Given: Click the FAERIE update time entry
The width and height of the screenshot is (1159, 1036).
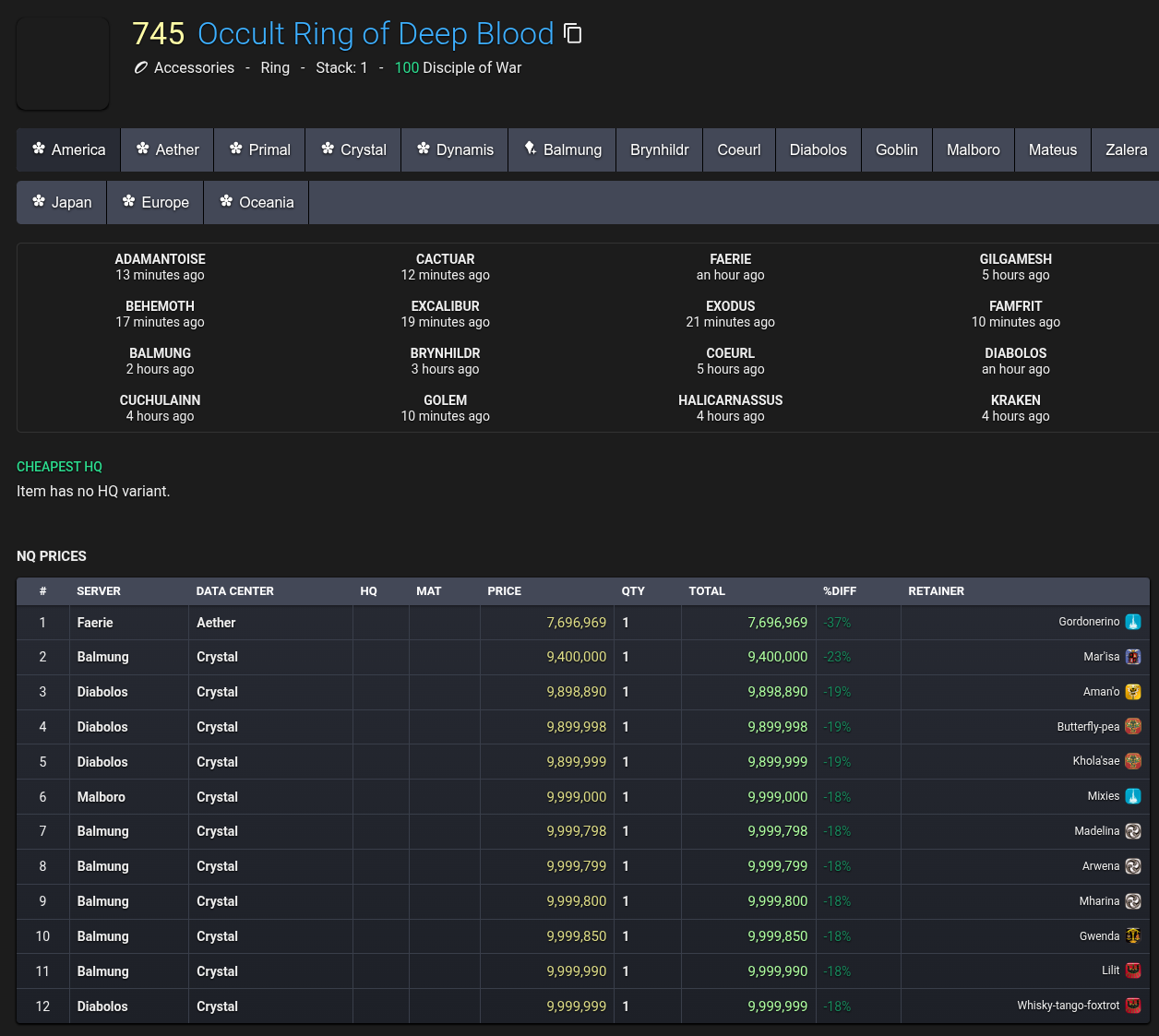Looking at the screenshot, I should coord(731,267).
